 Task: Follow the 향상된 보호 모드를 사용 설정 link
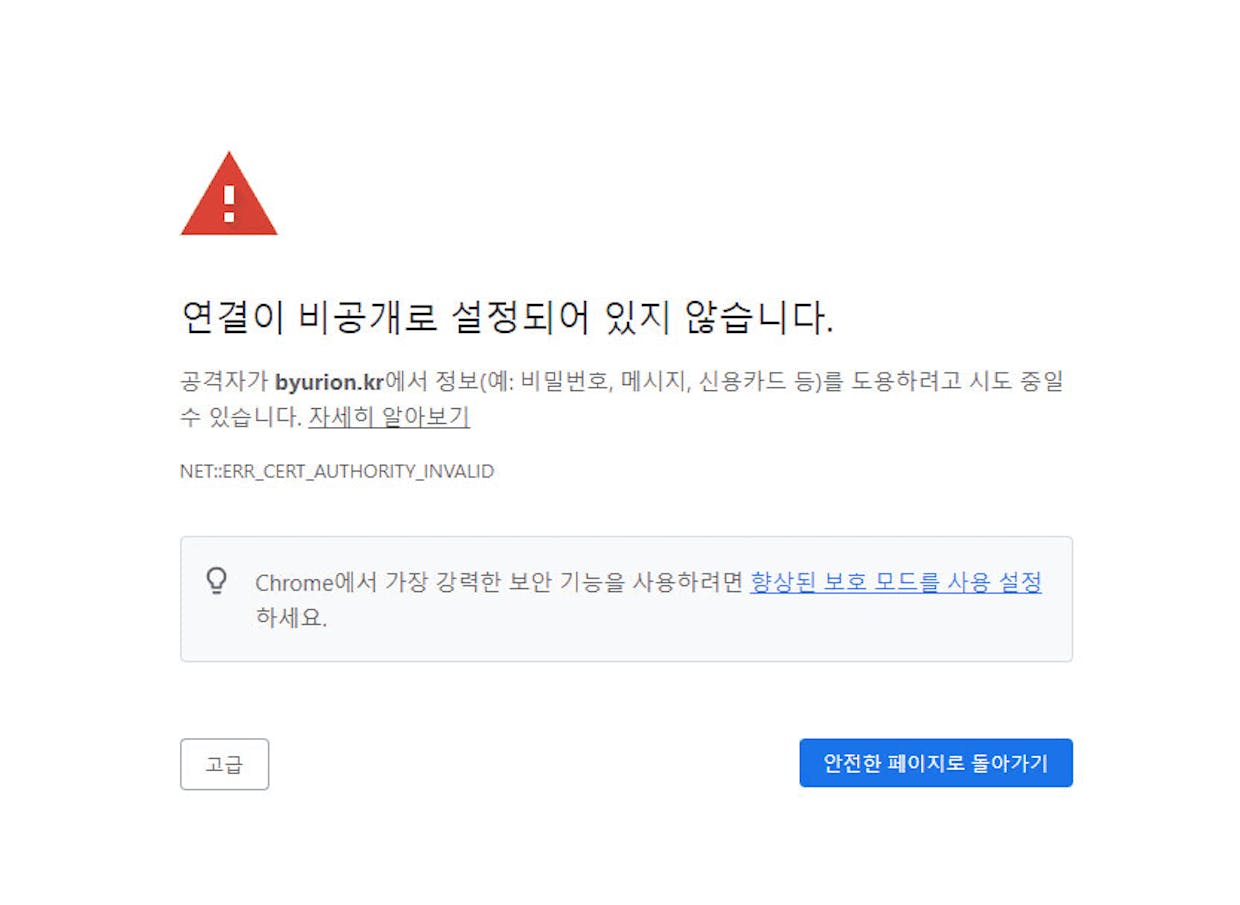[x=896, y=582]
